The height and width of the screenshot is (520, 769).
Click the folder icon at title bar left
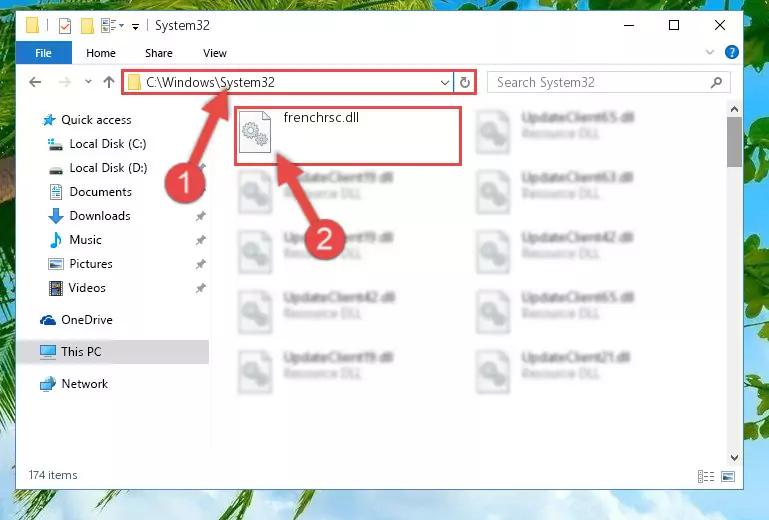click(32, 25)
